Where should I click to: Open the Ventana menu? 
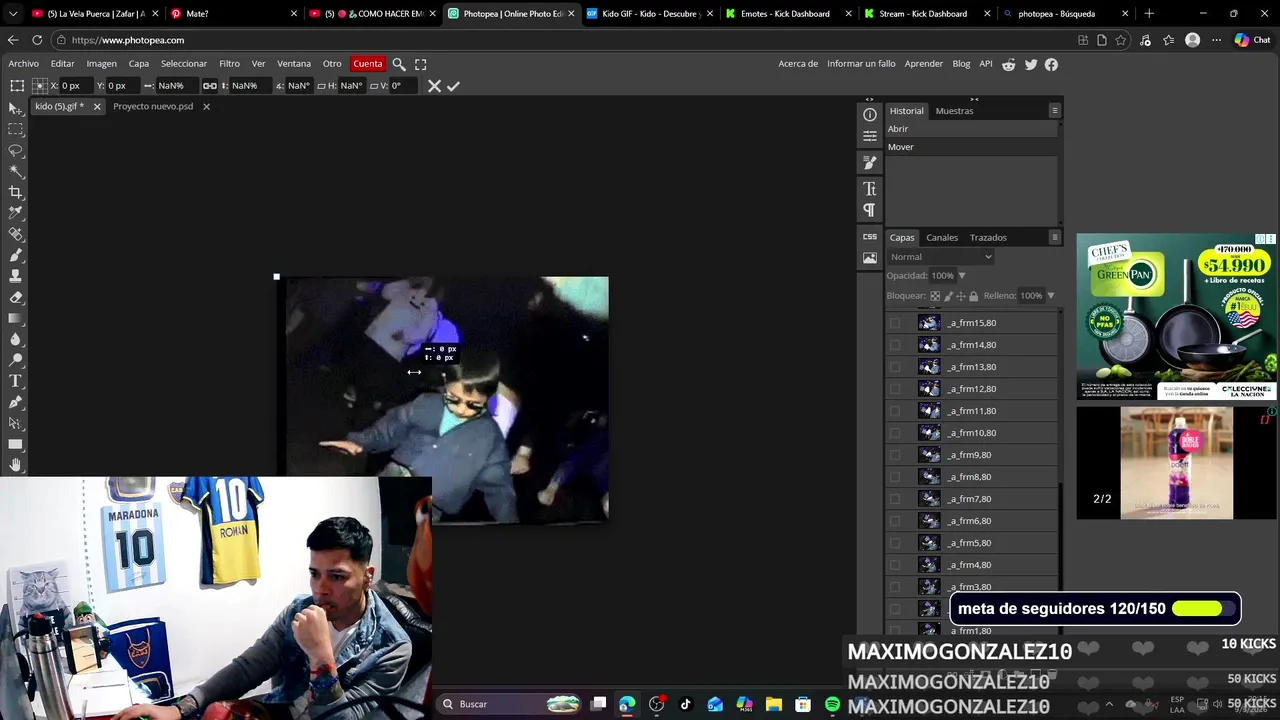click(x=294, y=64)
